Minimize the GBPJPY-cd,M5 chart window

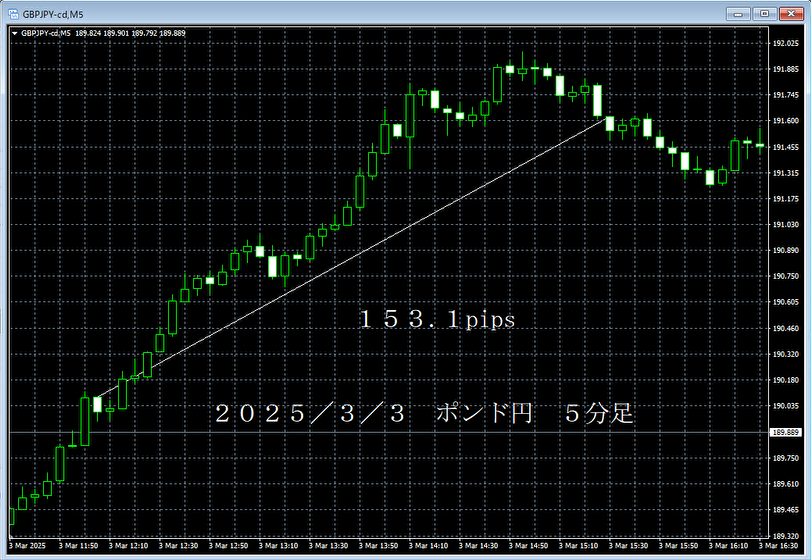tap(741, 13)
